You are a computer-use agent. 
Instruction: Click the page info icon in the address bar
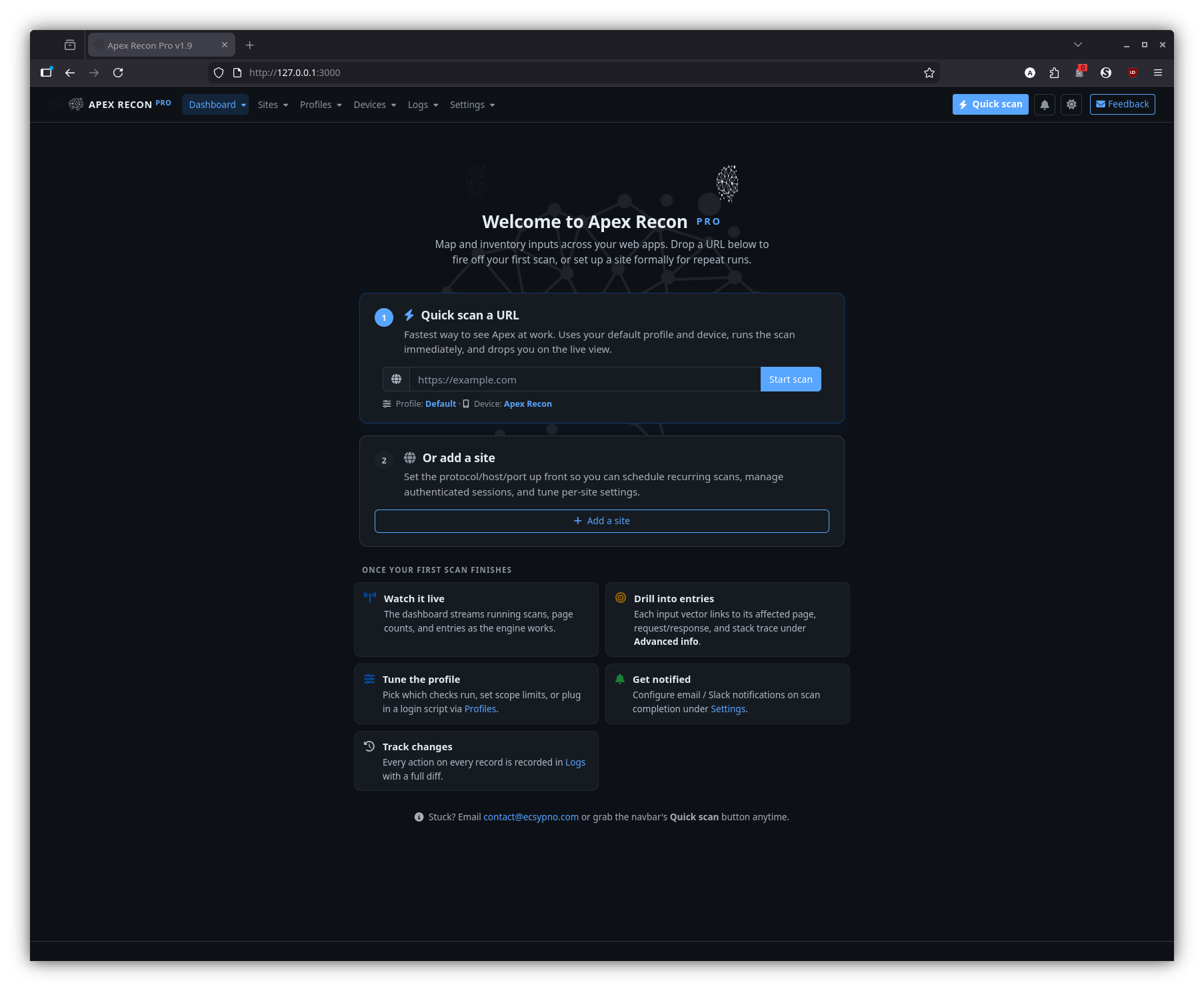click(x=237, y=73)
